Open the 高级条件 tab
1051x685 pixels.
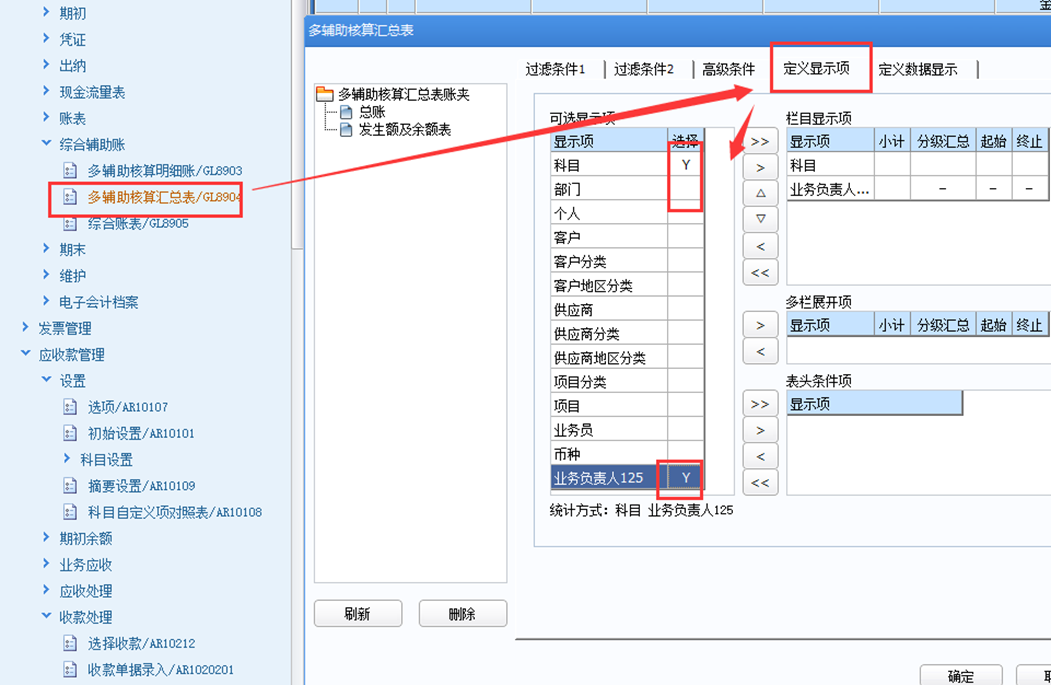tap(729, 69)
